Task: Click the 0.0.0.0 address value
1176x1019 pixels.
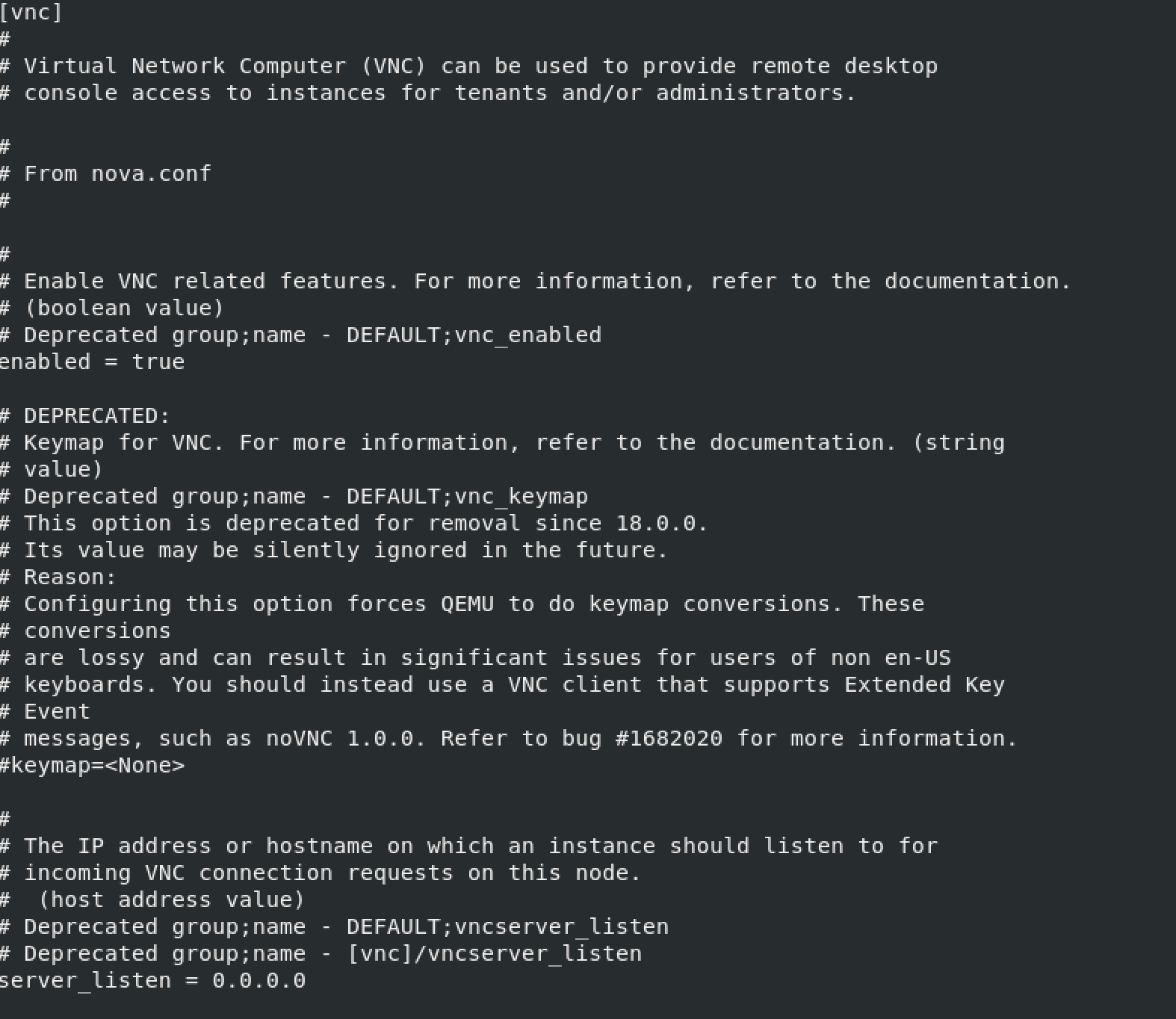Action: (259, 981)
